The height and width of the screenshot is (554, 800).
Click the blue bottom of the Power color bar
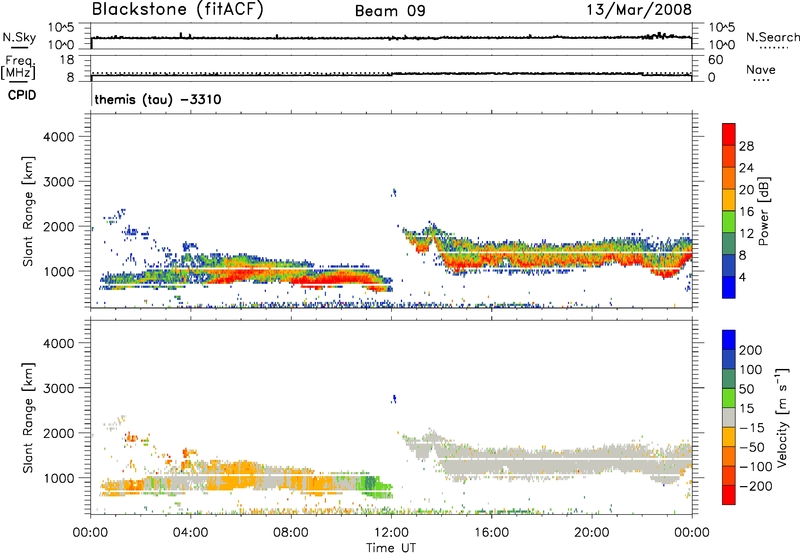click(729, 287)
